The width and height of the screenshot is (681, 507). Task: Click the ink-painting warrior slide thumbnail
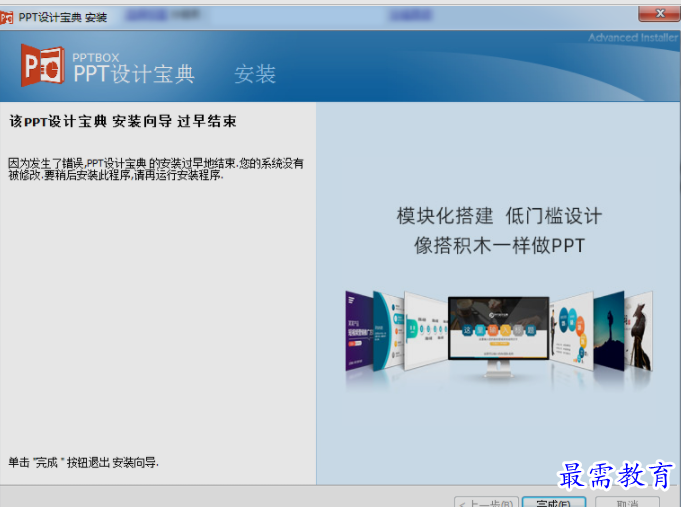click(638, 331)
